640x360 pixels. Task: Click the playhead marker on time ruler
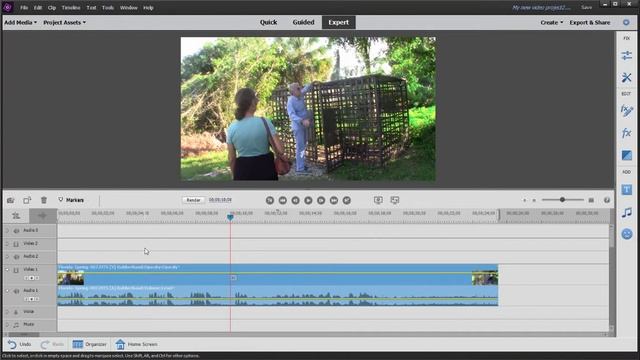pyautogui.click(x=230, y=217)
